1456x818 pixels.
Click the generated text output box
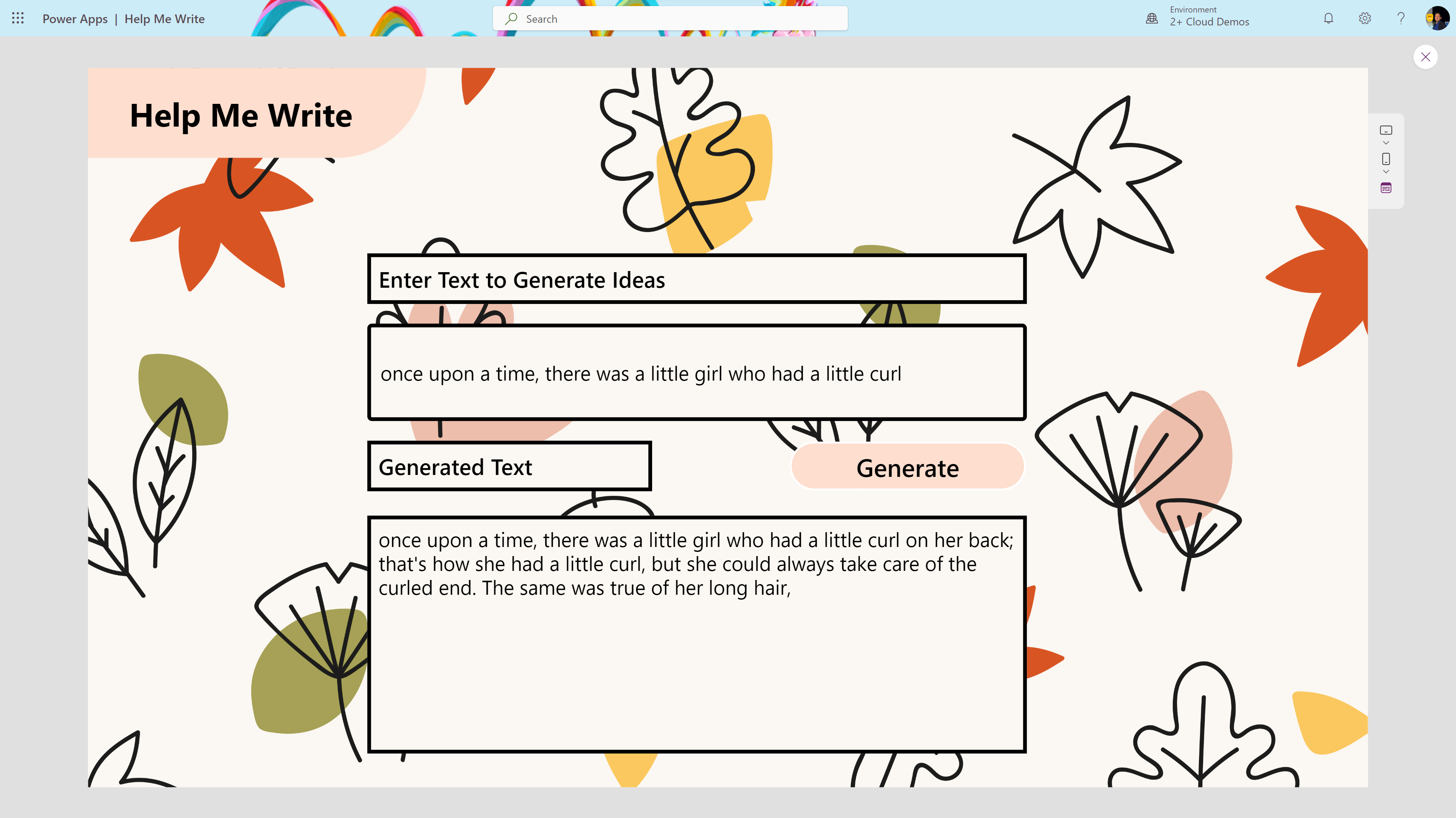tap(697, 634)
